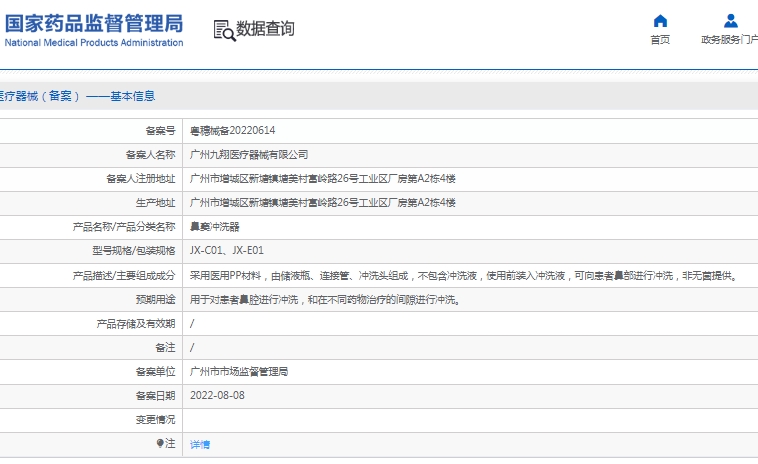Click the slash value in 备注 row
Viewport: 758px width, 464px height.
192,348
